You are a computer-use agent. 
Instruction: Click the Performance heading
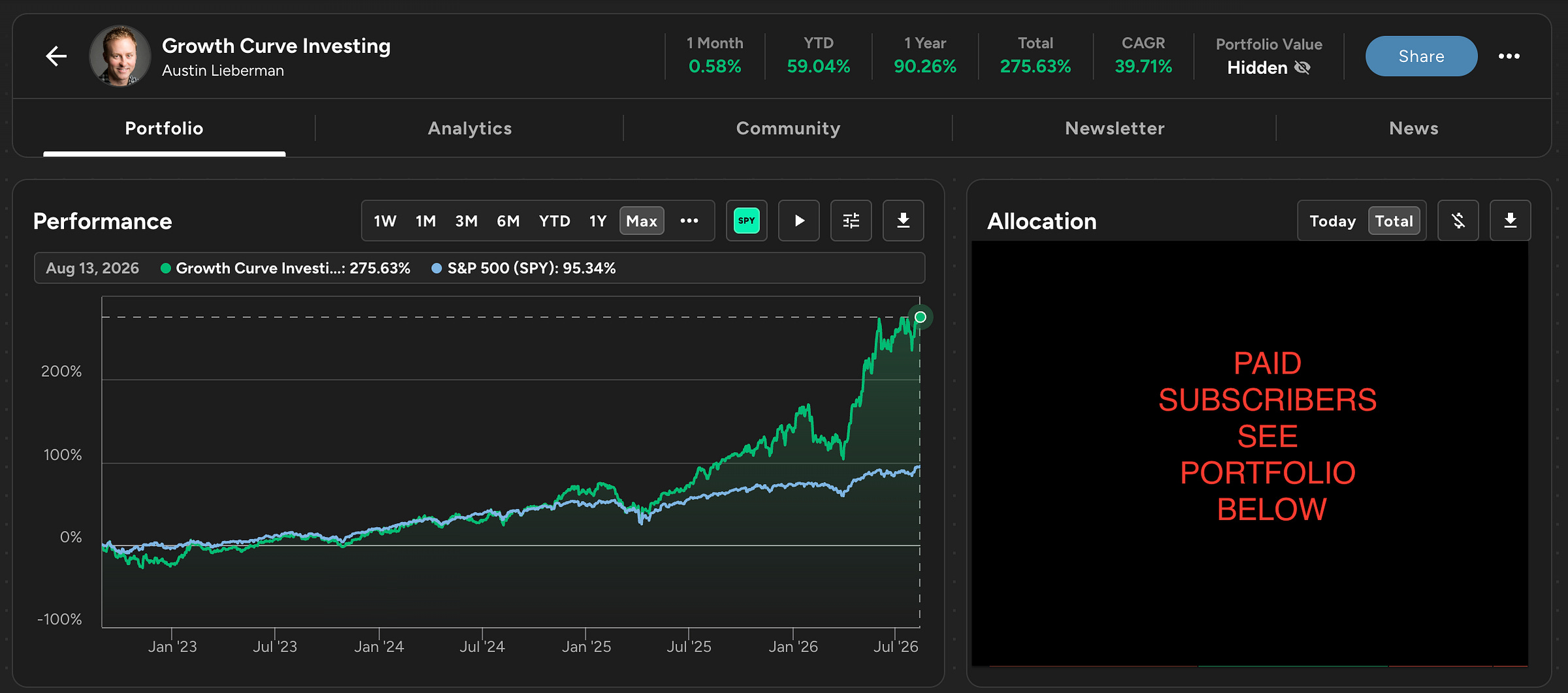[x=103, y=221]
